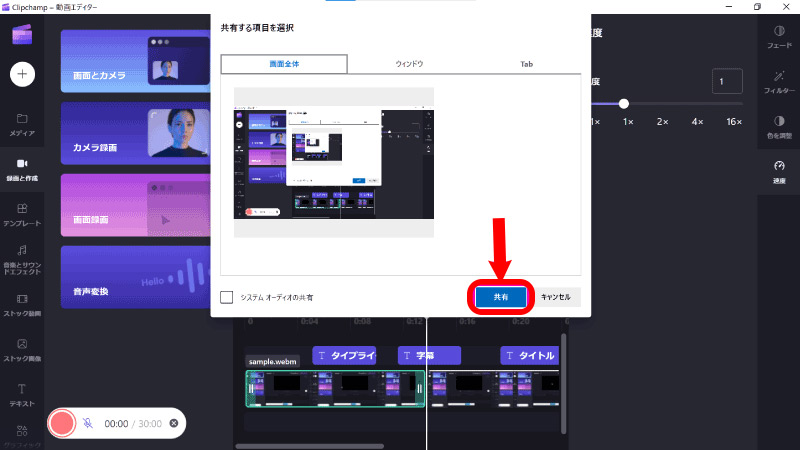The height and width of the screenshot is (450, 800).
Task: Select the タイトル text clip on timeline
Action: point(530,355)
